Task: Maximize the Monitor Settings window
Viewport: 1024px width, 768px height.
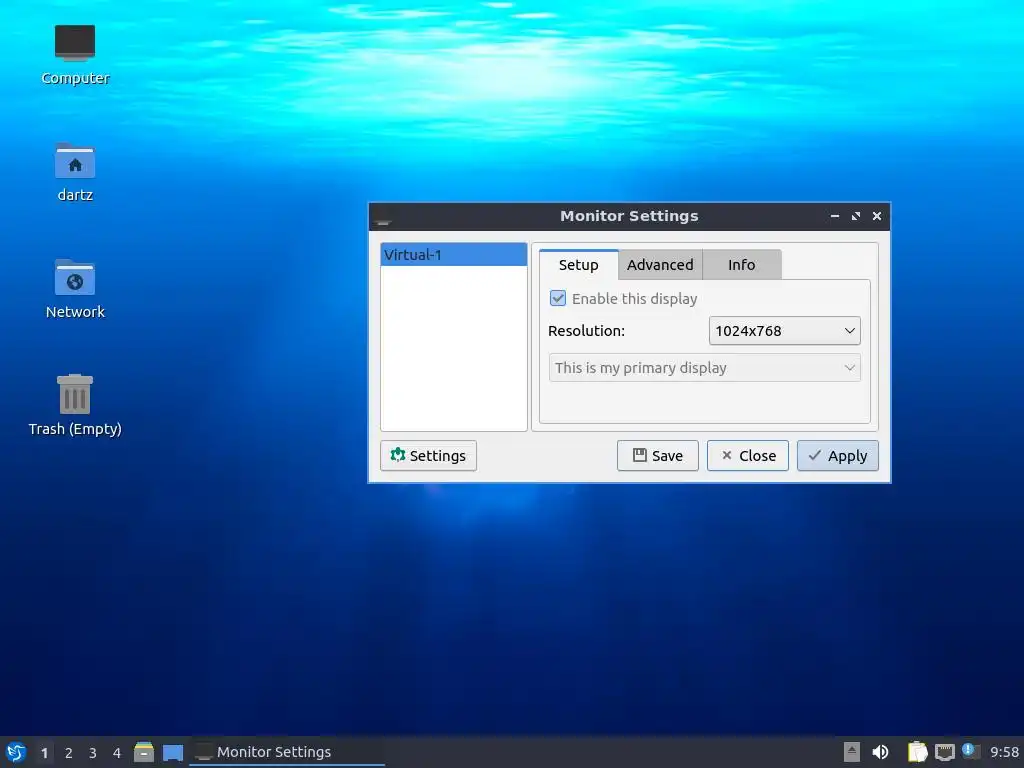Action: (x=856, y=216)
